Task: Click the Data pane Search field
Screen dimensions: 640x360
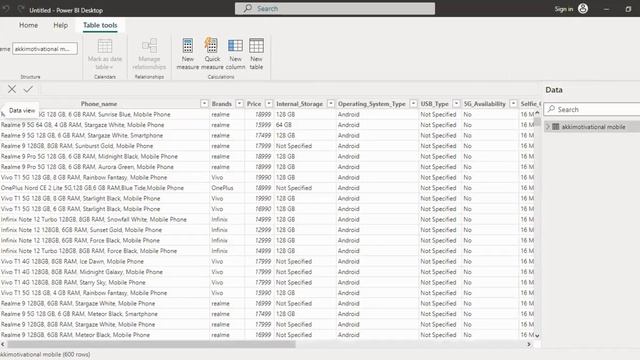Action: (x=592, y=109)
